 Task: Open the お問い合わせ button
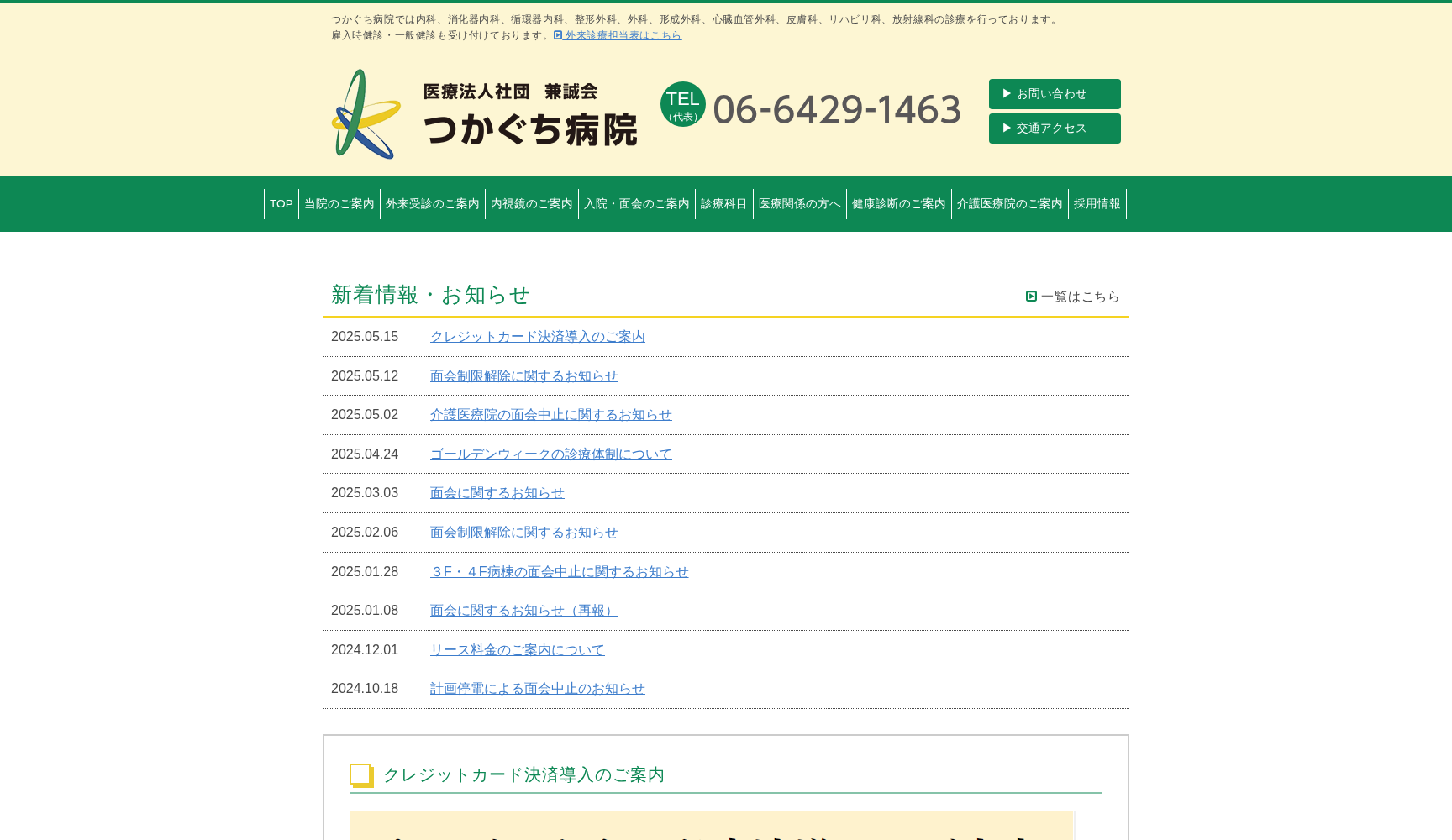tap(1055, 93)
